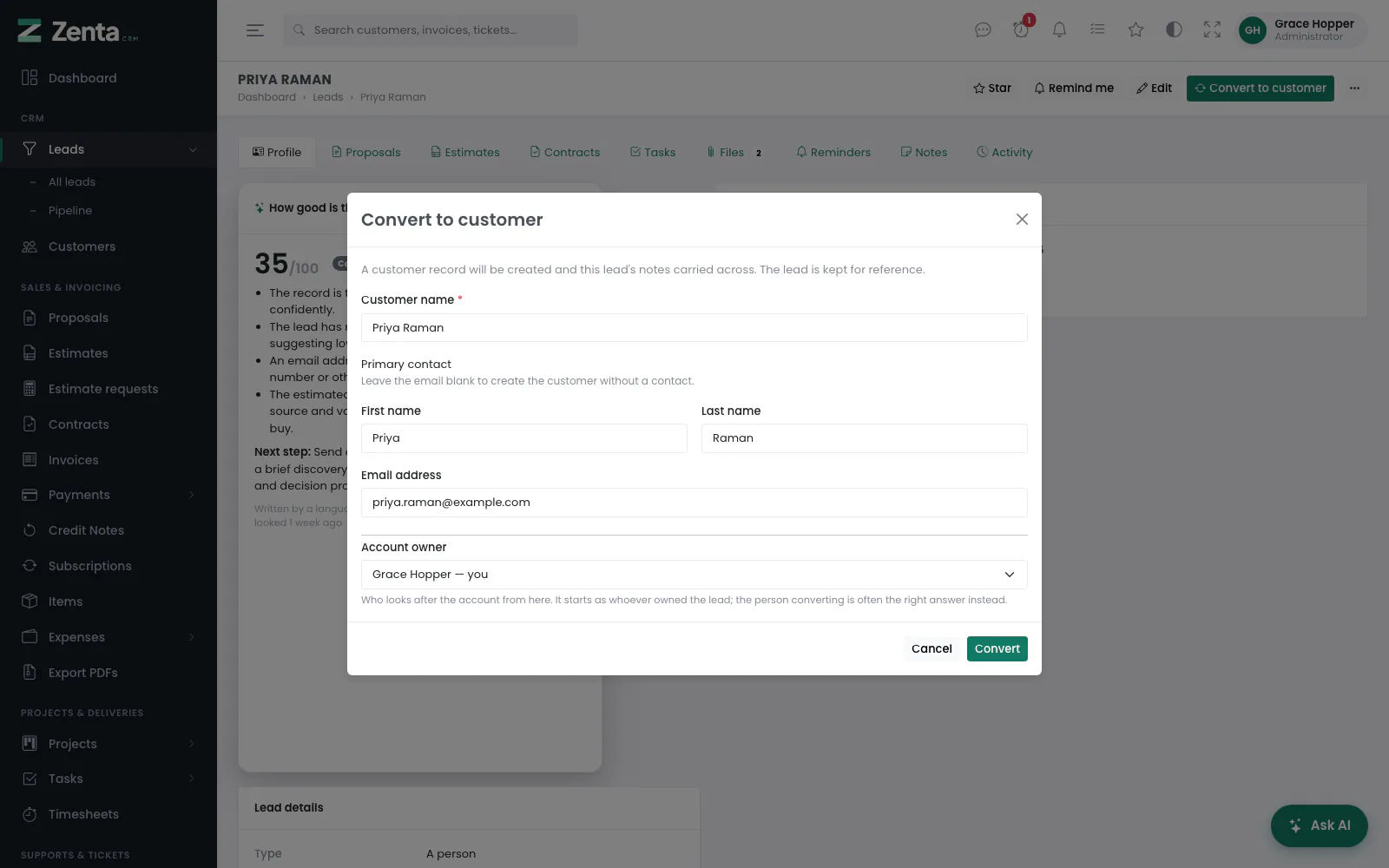This screenshot has height=868, width=1389.
Task: Open the task list icon in top bar
Action: [1097, 30]
